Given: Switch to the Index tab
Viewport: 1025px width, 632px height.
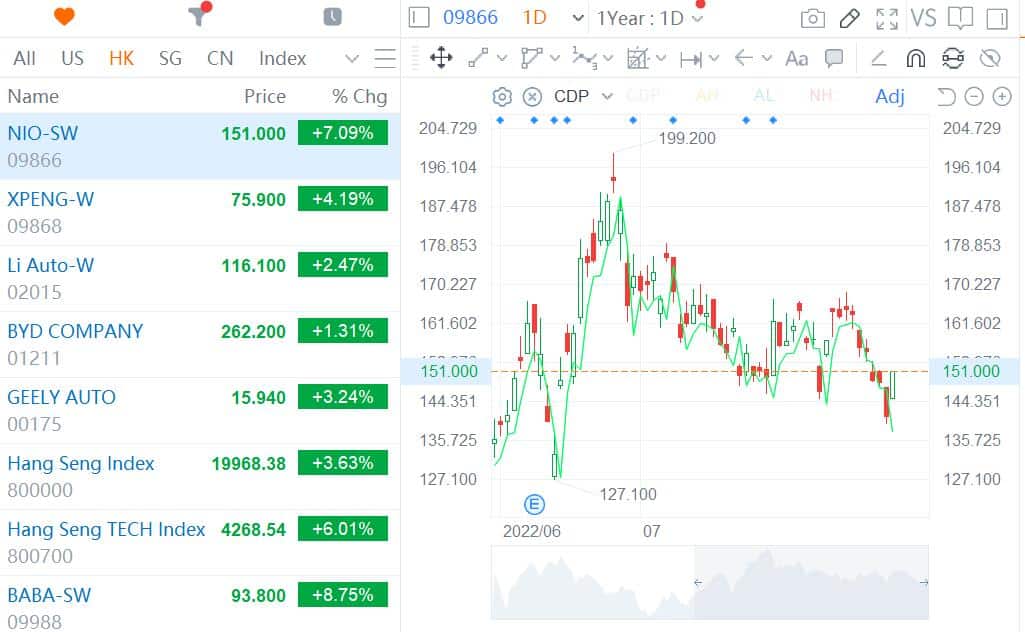Looking at the screenshot, I should point(281,58).
